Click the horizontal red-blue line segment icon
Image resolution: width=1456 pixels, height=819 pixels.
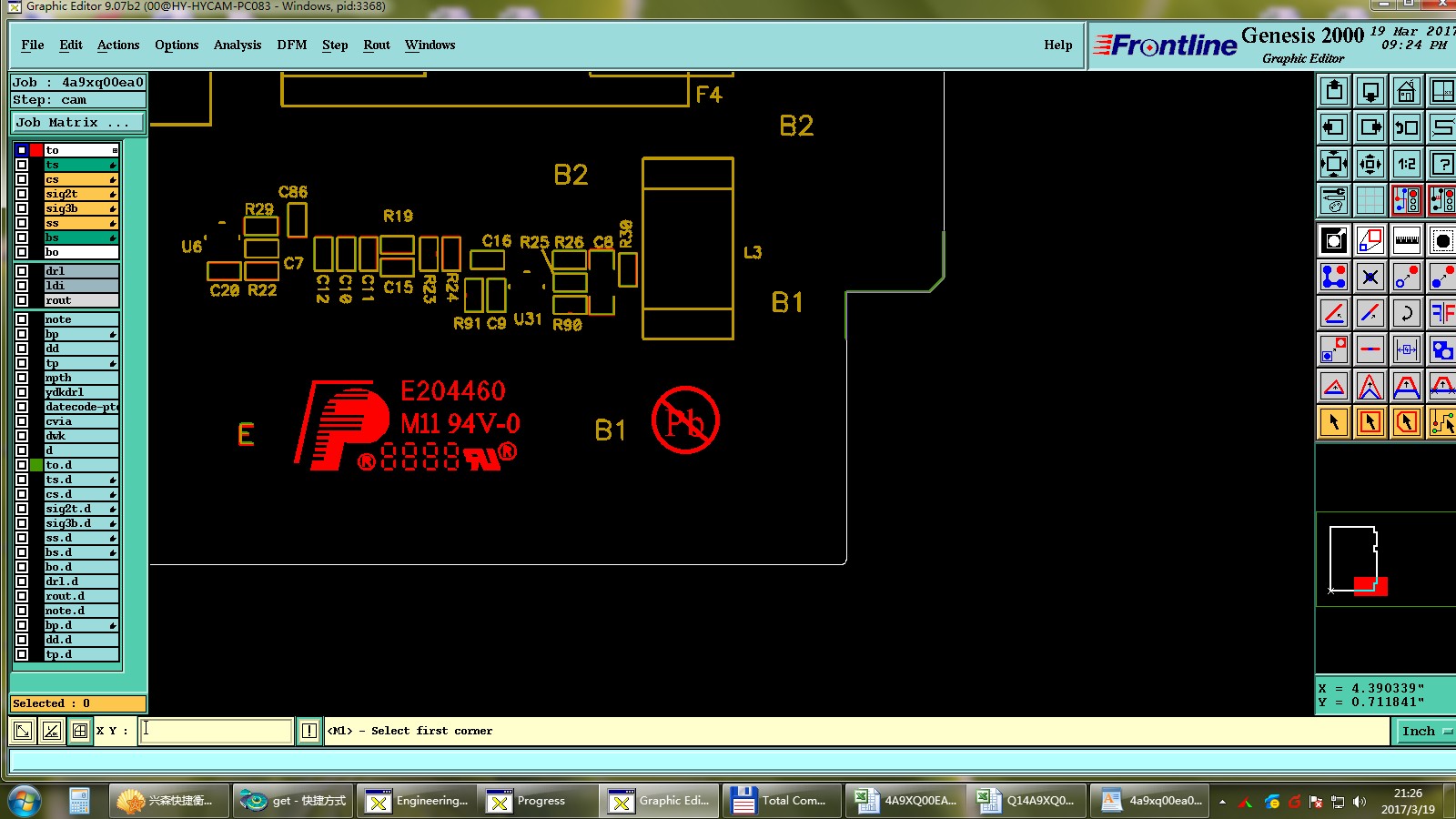[x=1370, y=349]
